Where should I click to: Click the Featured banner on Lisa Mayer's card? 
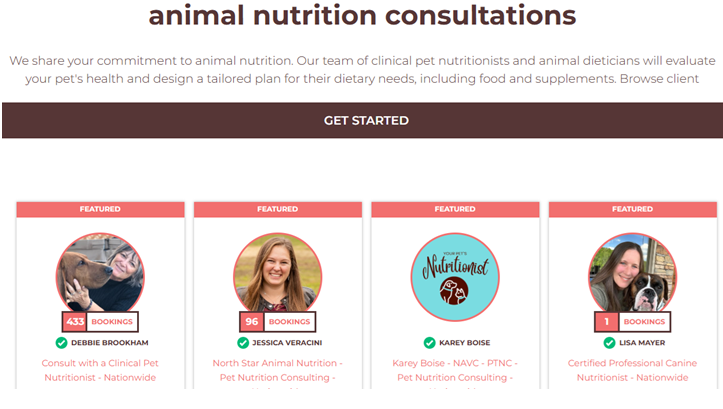point(632,210)
